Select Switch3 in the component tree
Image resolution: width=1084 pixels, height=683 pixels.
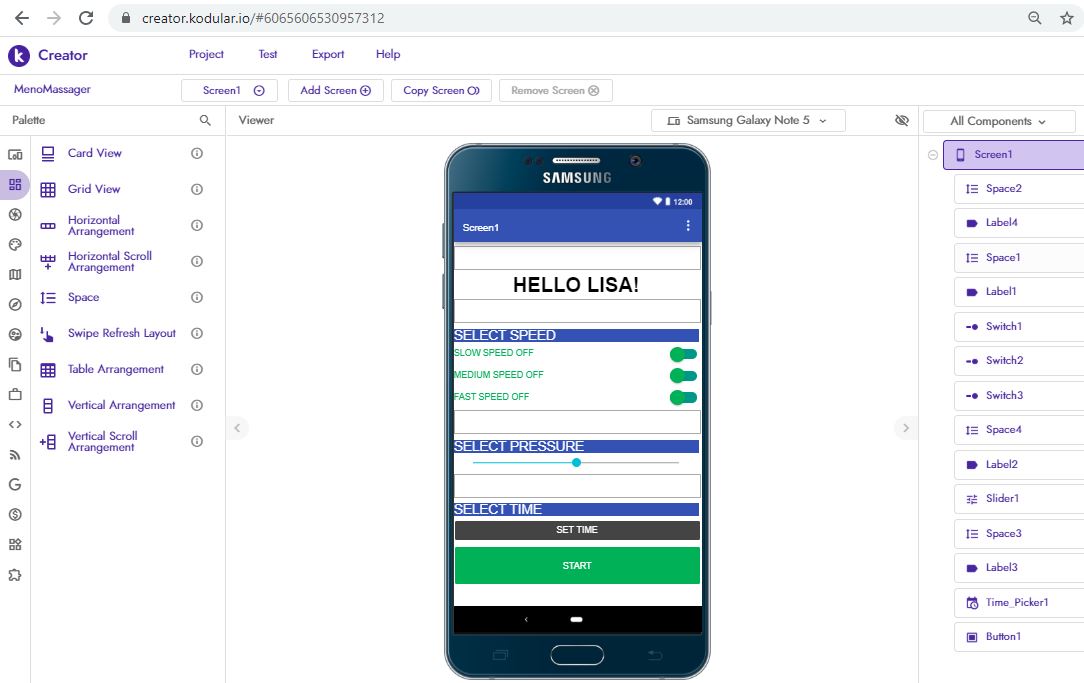click(x=1019, y=395)
